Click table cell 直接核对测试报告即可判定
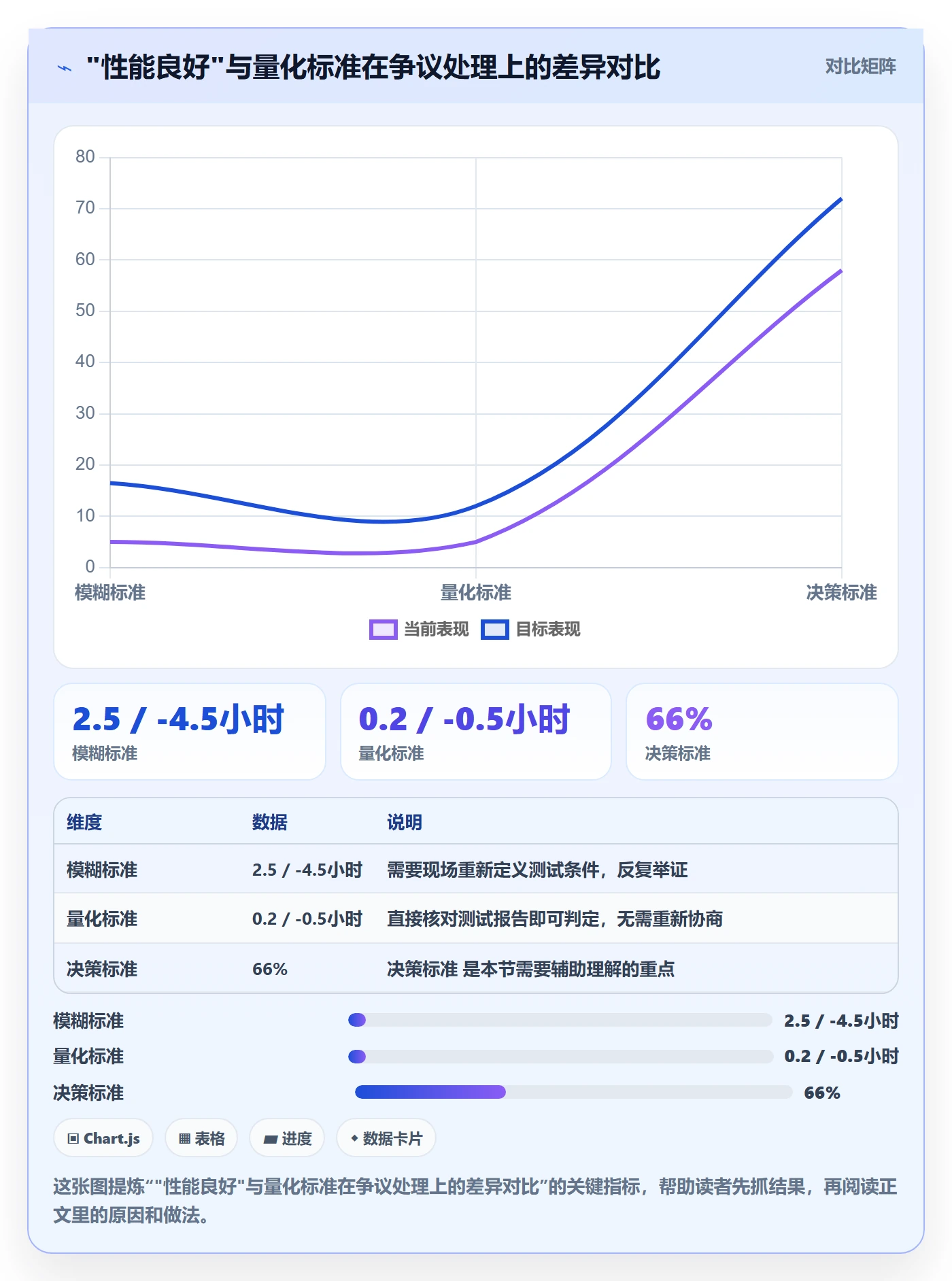Image resolution: width=952 pixels, height=1281 pixels. click(x=555, y=919)
